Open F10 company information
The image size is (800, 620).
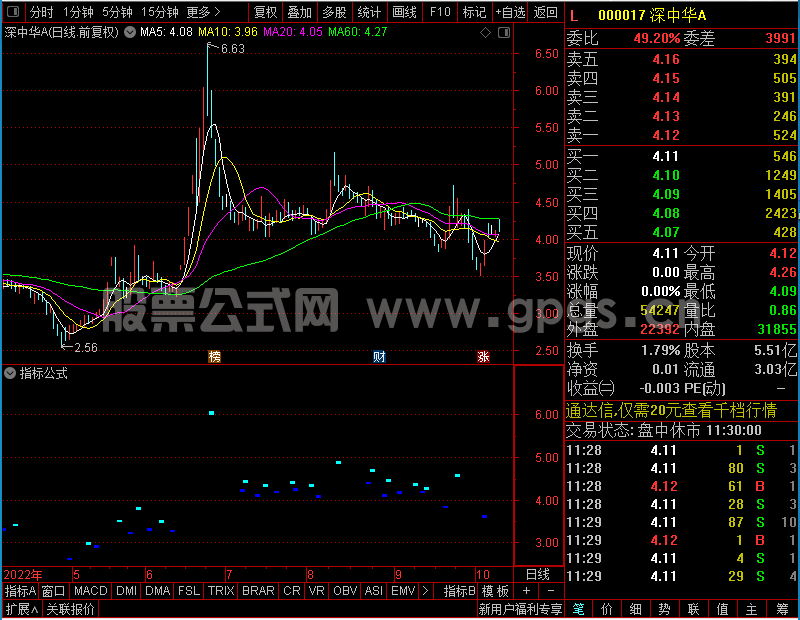coord(440,12)
